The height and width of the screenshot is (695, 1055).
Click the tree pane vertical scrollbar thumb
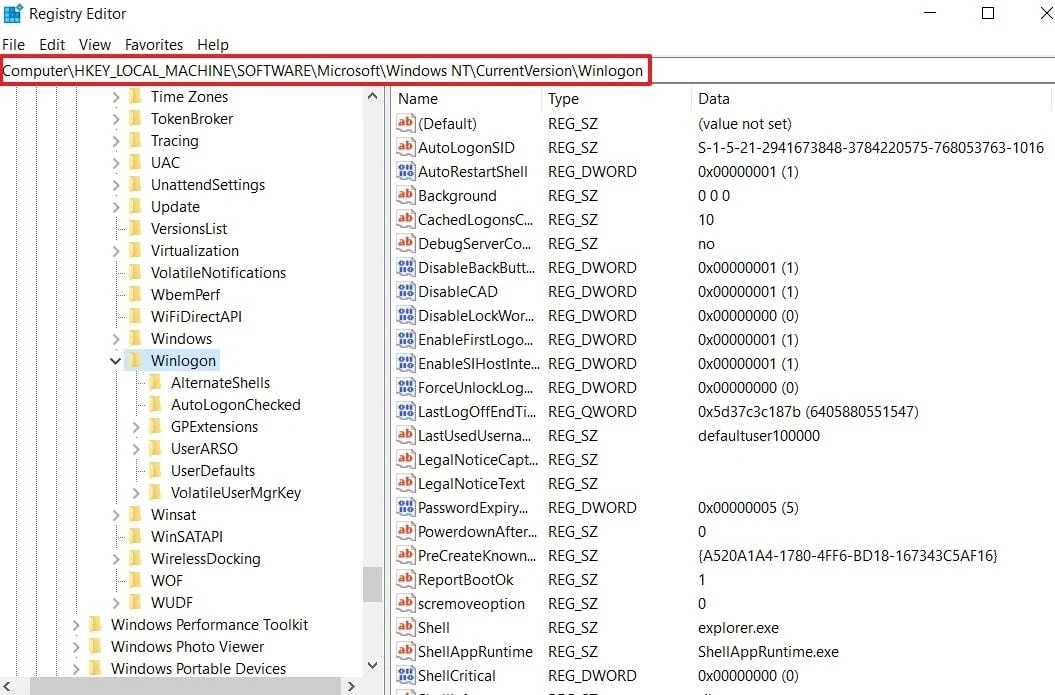click(x=372, y=584)
